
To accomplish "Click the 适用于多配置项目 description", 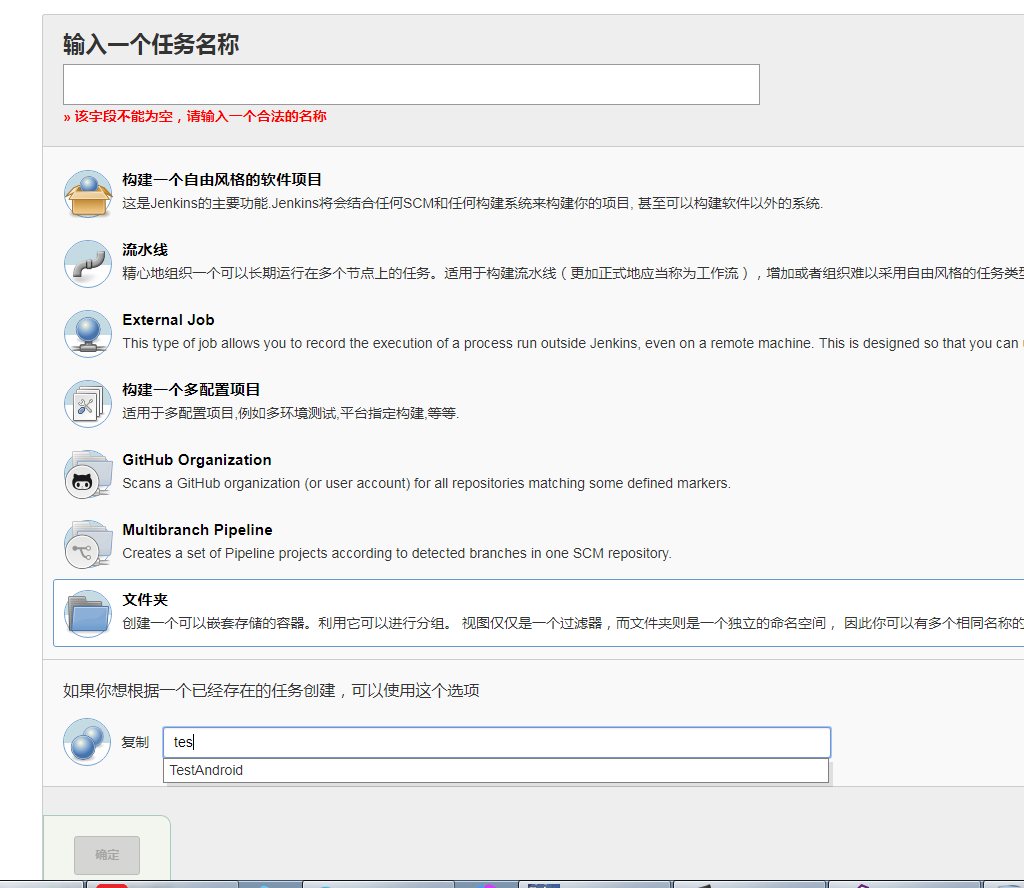I will coord(291,413).
